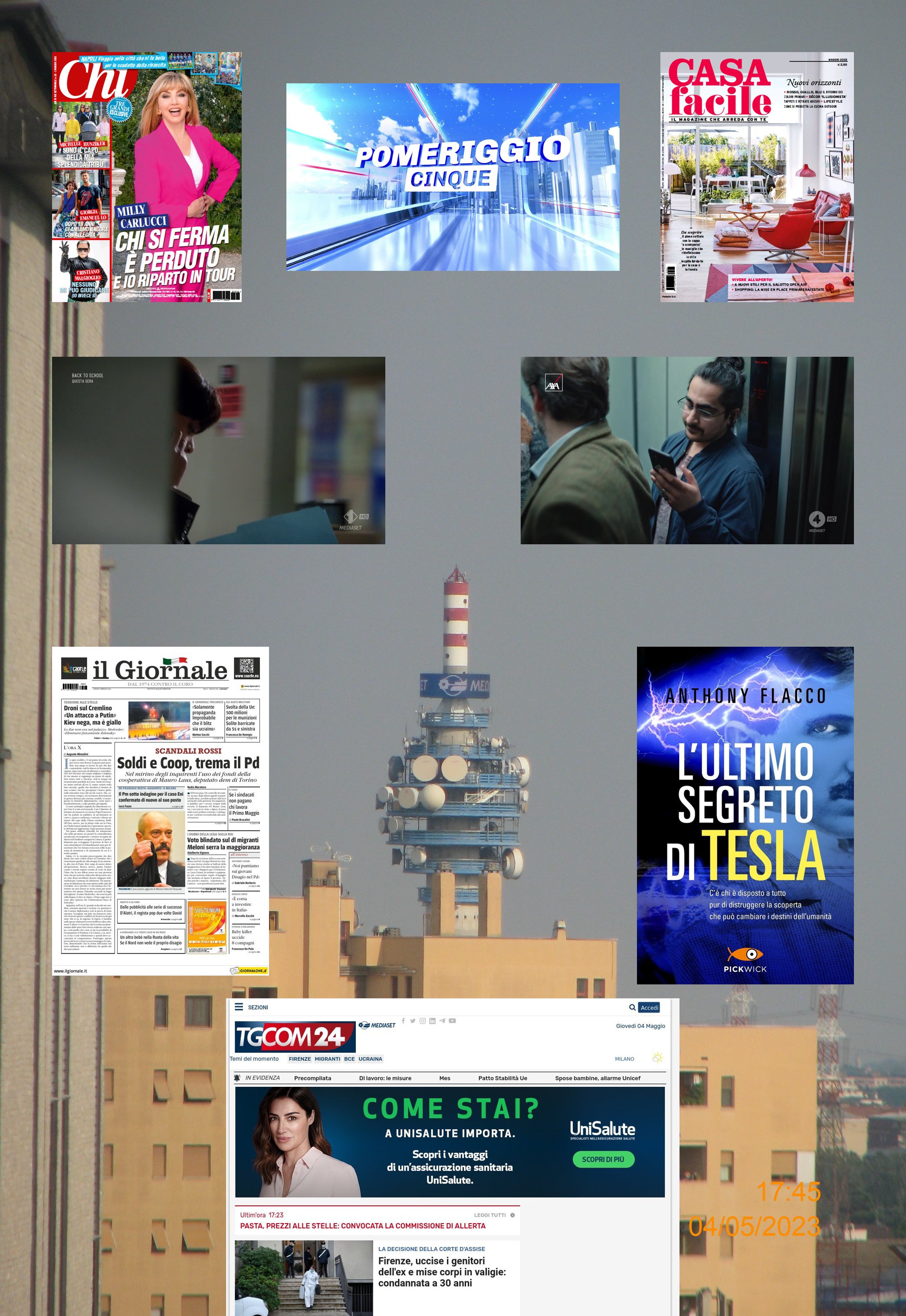Open the Pomeriggio Cinque thumbnail

453,177
